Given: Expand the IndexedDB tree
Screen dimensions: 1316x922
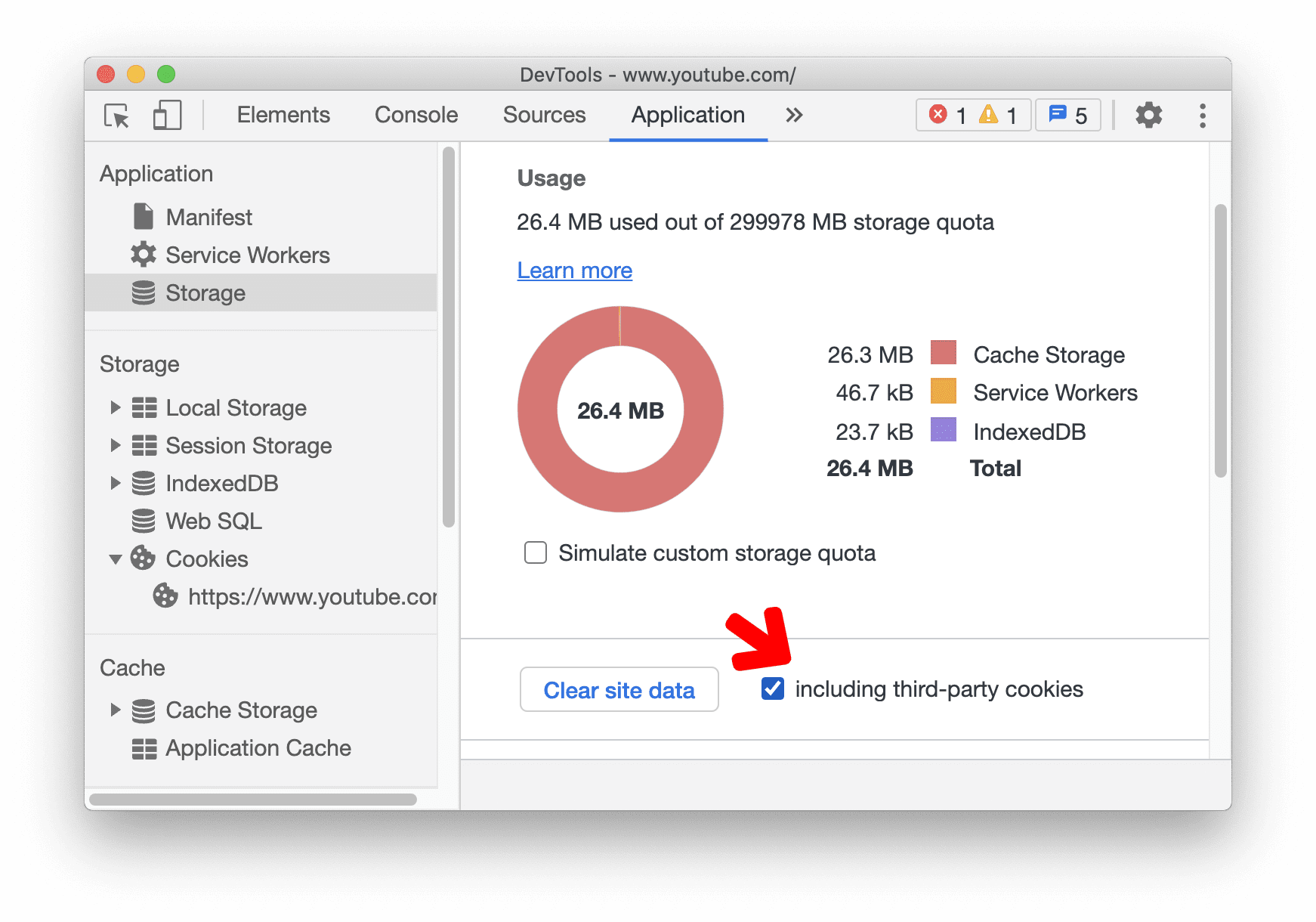Looking at the screenshot, I should (x=116, y=483).
